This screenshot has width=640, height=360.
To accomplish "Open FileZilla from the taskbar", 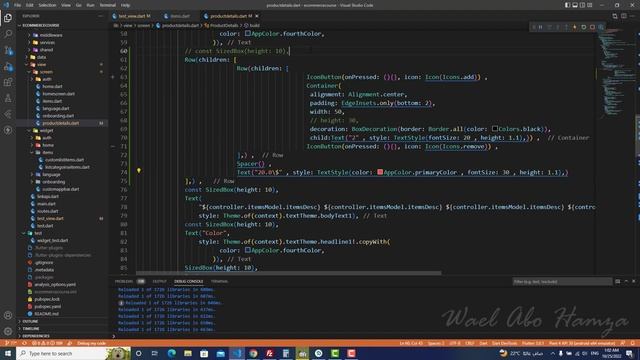I will click(269, 353).
